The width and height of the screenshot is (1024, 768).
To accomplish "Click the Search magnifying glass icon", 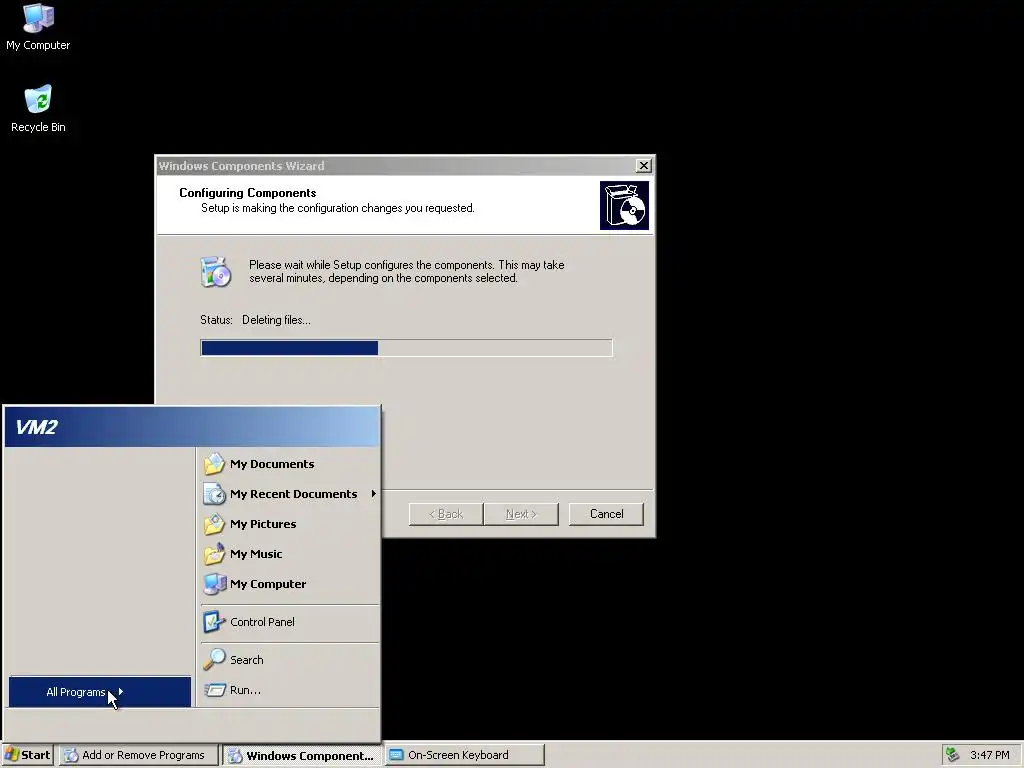I will (214, 660).
